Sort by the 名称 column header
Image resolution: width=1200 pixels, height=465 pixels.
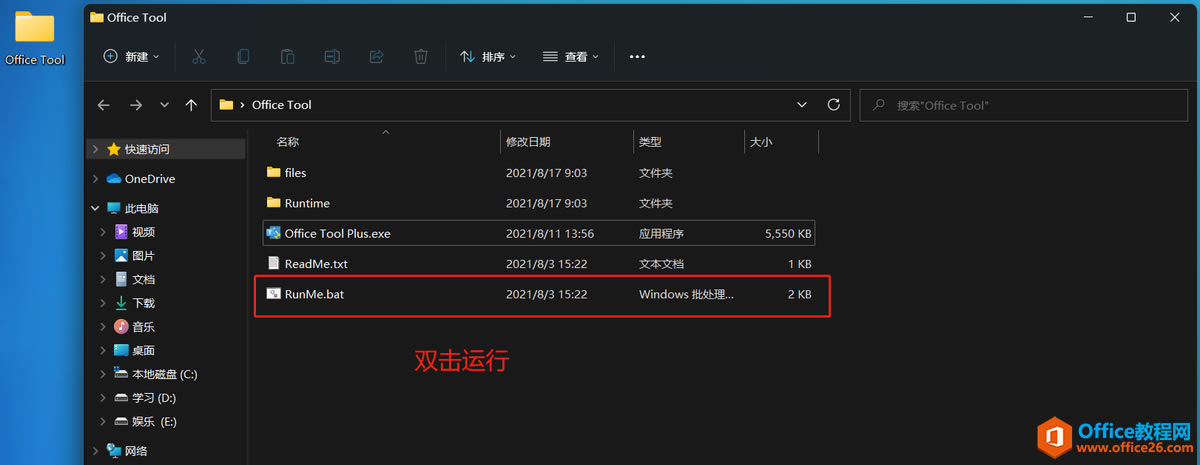pyautogui.click(x=288, y=142)
